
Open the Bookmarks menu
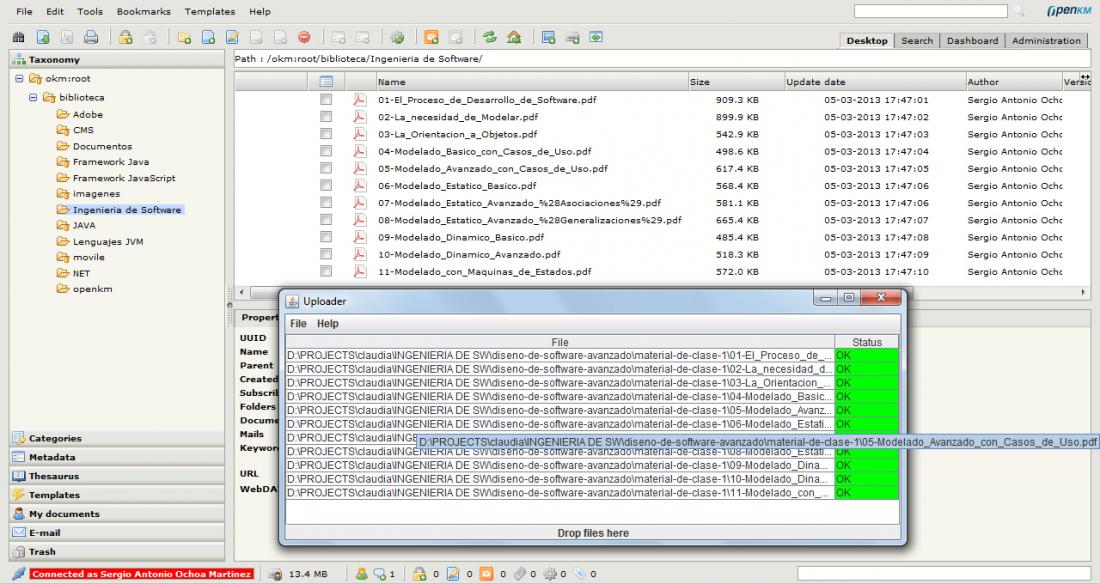[144, 11]
